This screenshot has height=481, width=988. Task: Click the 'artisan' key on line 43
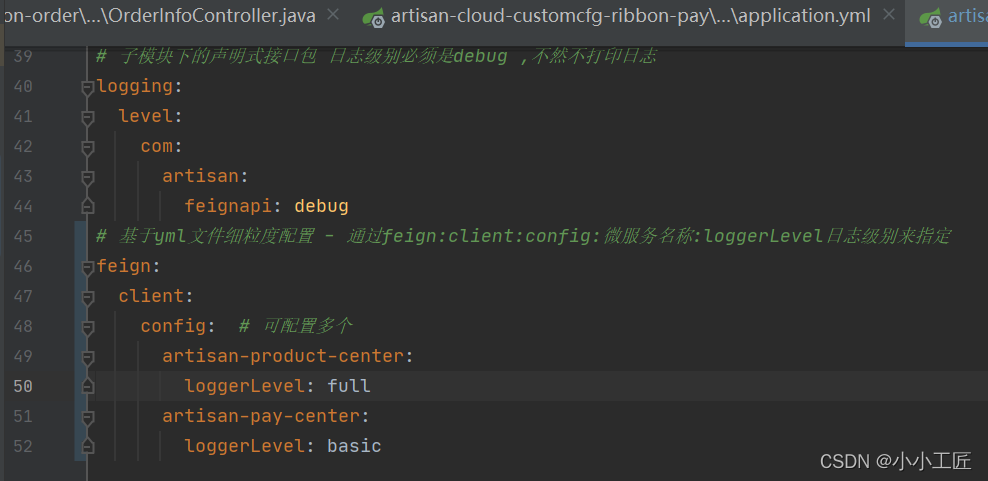pos(200,176)
